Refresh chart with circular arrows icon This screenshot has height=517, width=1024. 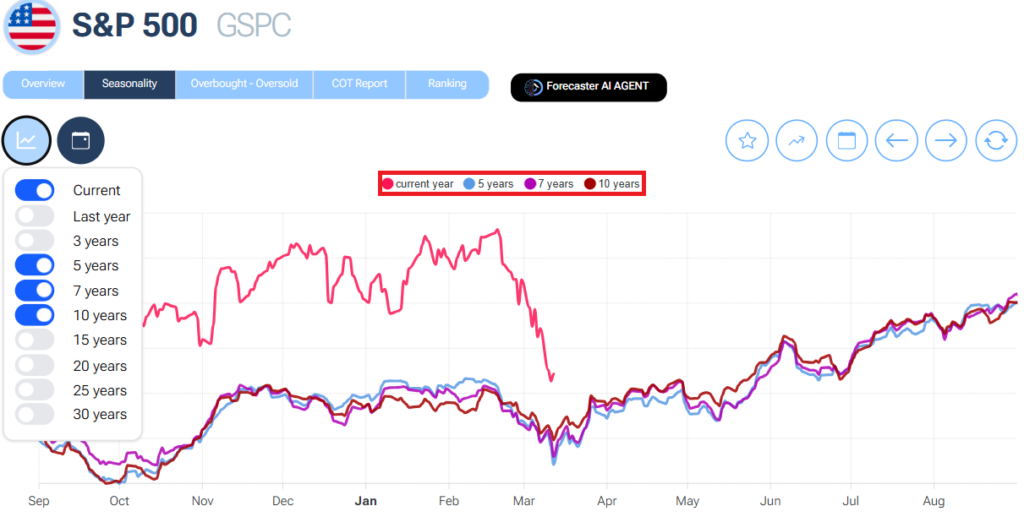point(996,140)
